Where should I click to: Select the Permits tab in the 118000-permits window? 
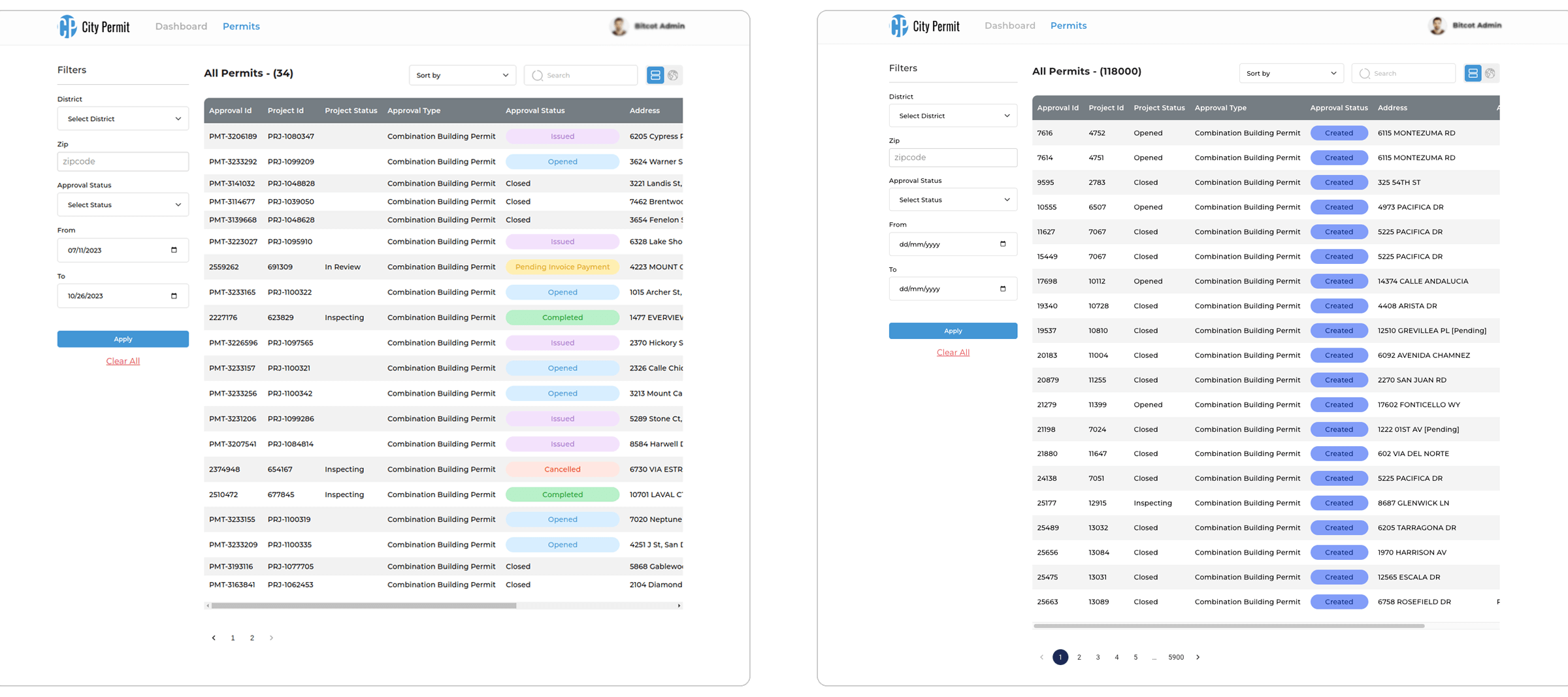click(x=1068, y=25)
